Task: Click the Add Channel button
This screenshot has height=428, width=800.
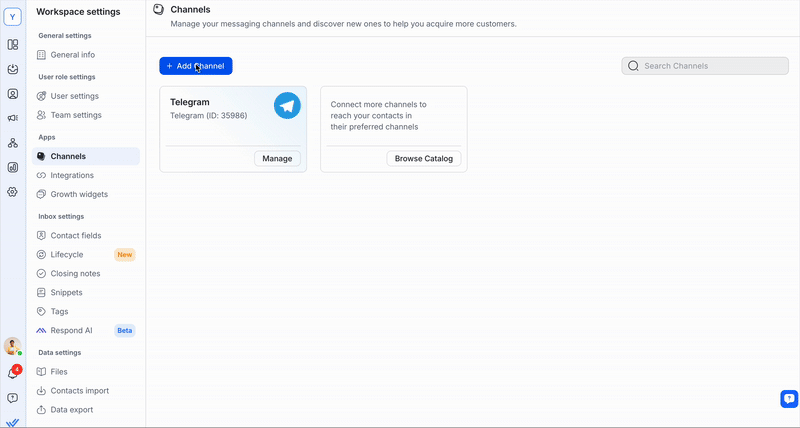Action: [195, 66]
